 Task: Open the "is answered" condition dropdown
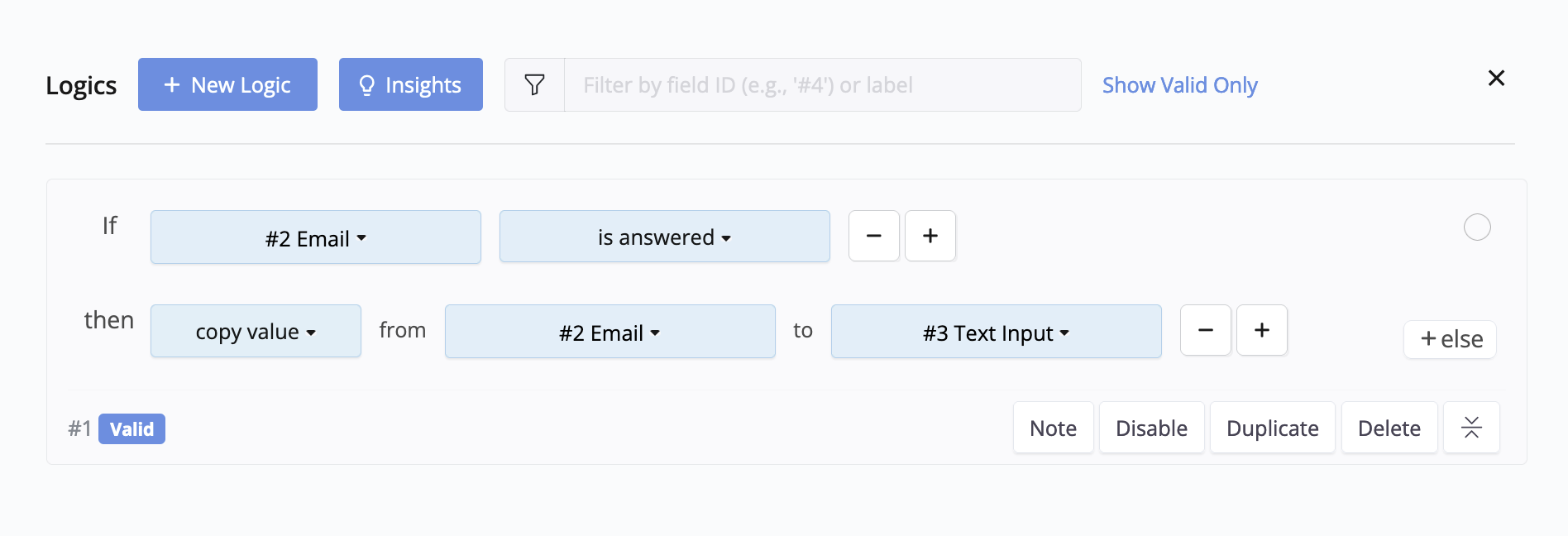point(664,237)
